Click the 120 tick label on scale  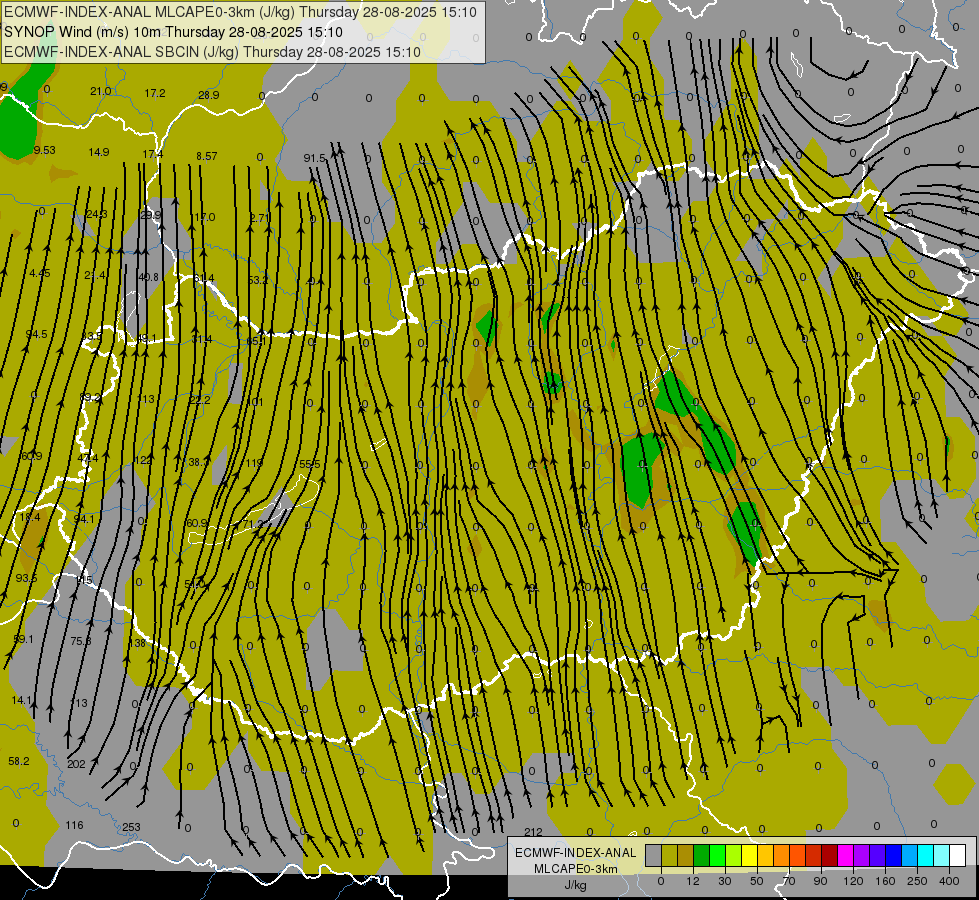pos(854,881)
